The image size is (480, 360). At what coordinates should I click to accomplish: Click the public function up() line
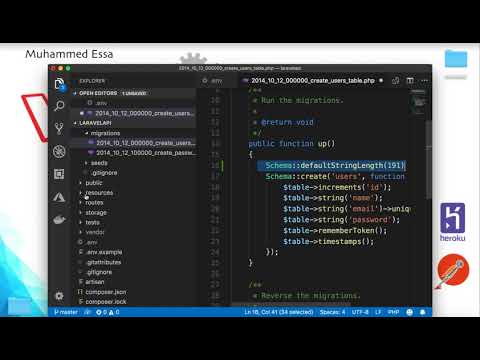coord(291,144)
